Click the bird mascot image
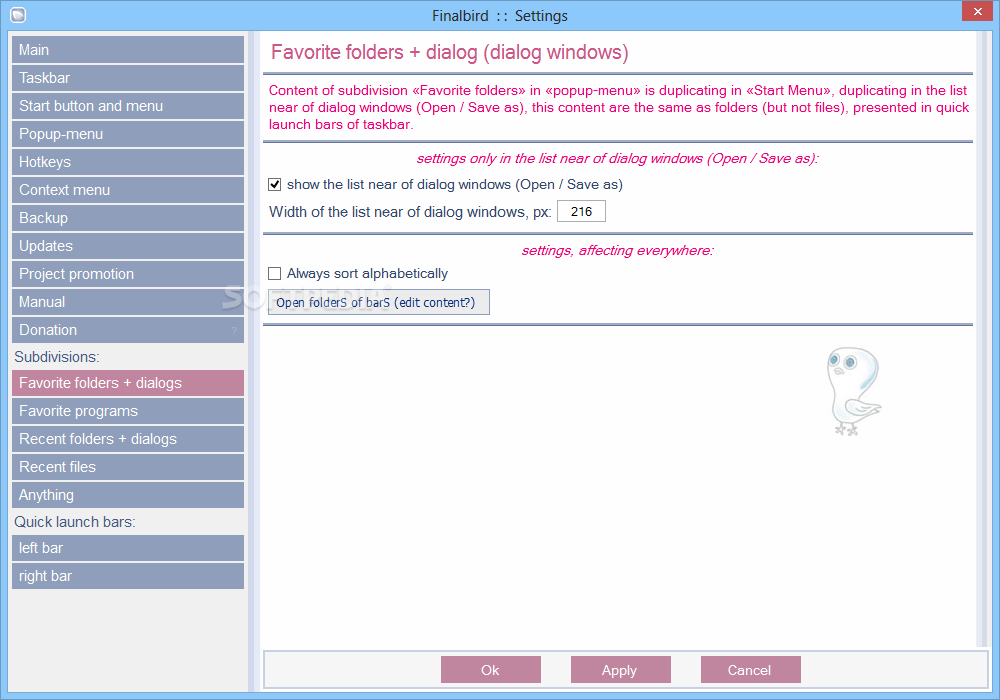Screen dimensions: 1000x700 853,391
